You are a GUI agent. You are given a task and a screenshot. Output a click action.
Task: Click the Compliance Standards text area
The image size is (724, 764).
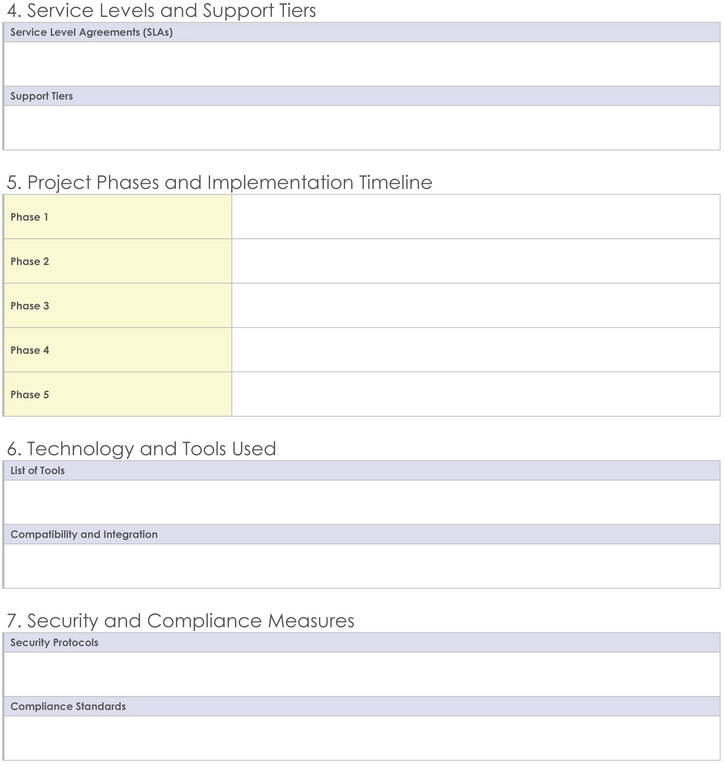(362, 738)
